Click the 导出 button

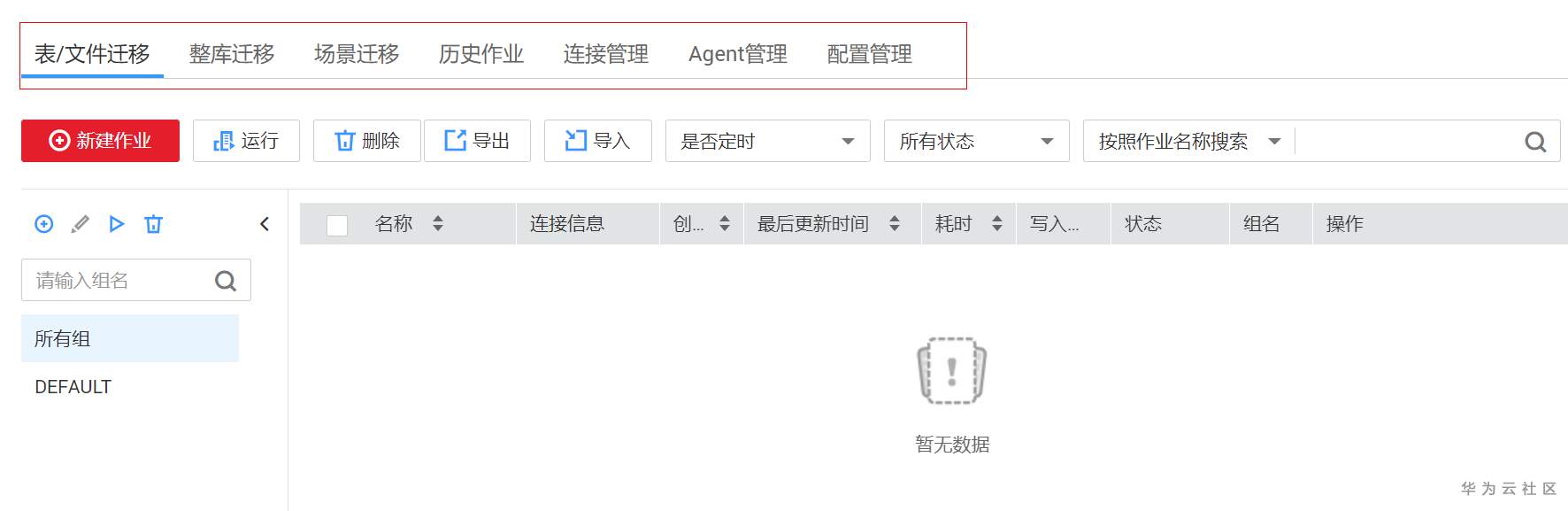(x=477, y=141)
